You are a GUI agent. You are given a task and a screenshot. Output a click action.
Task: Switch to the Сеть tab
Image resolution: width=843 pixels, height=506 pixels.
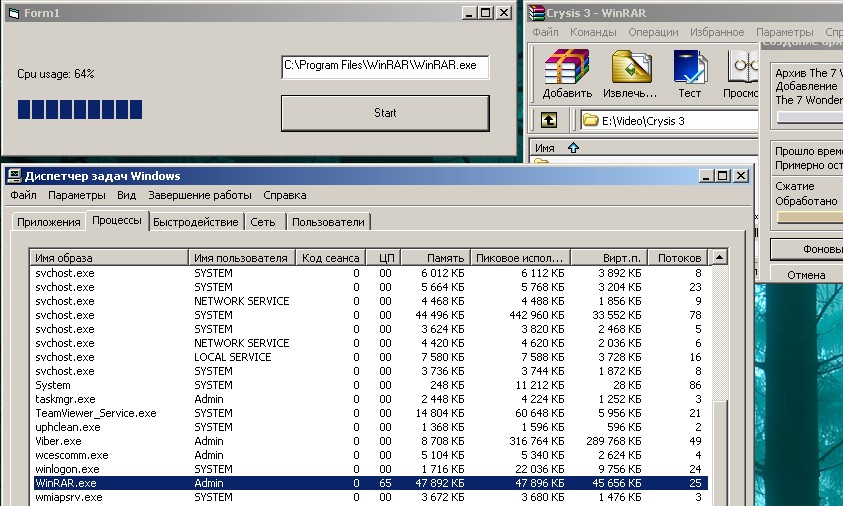(x=263, y=222)
